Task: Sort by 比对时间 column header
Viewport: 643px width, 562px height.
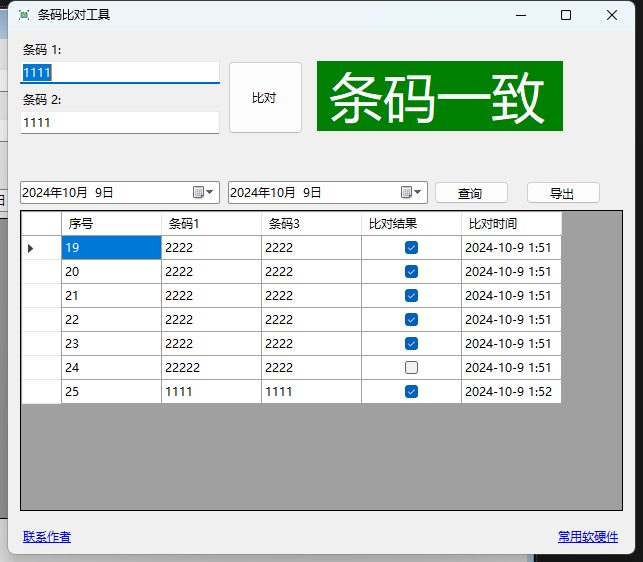Action: tap(511, 223)
